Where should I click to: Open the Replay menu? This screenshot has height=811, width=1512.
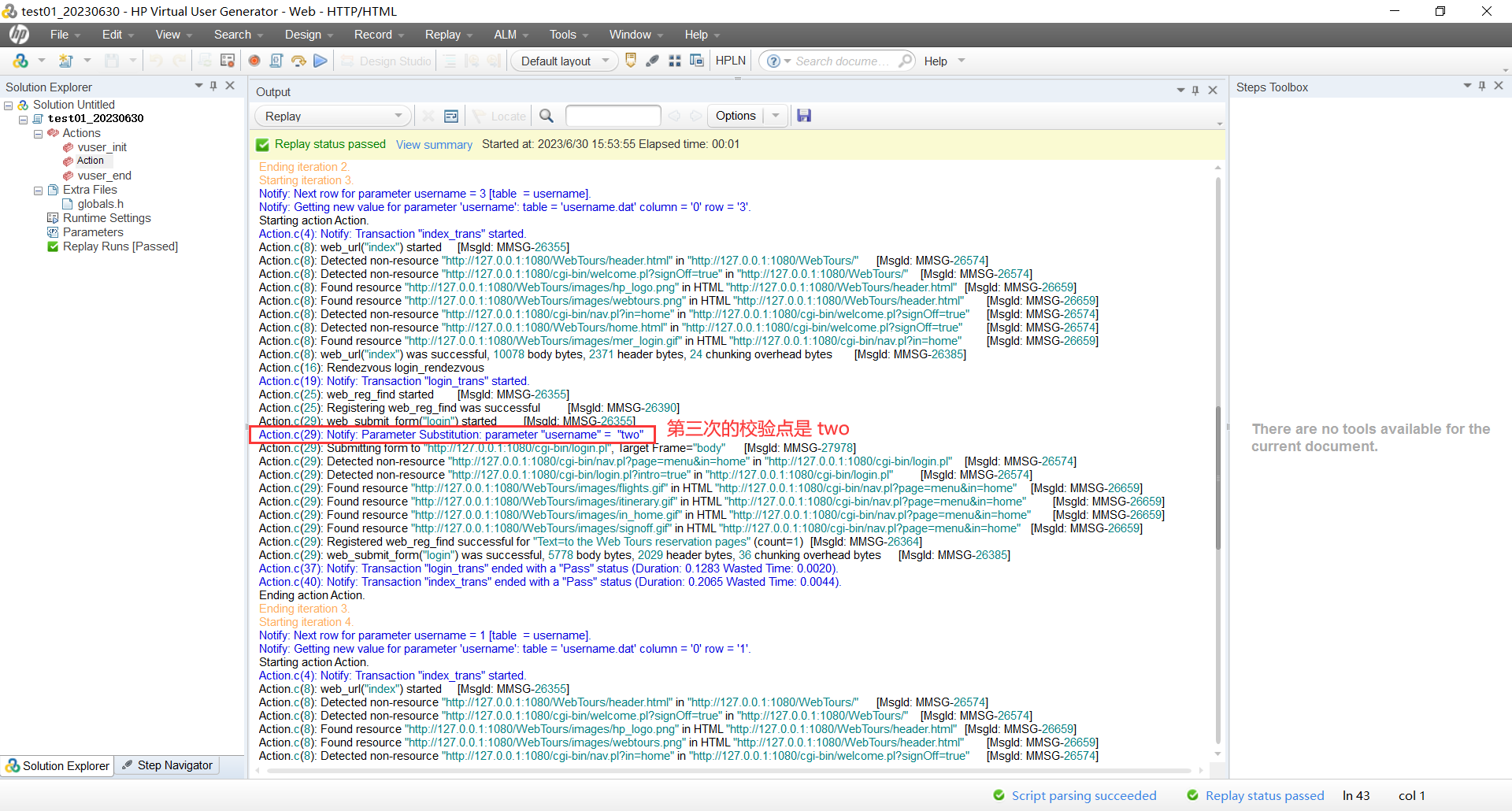[449, 35]
